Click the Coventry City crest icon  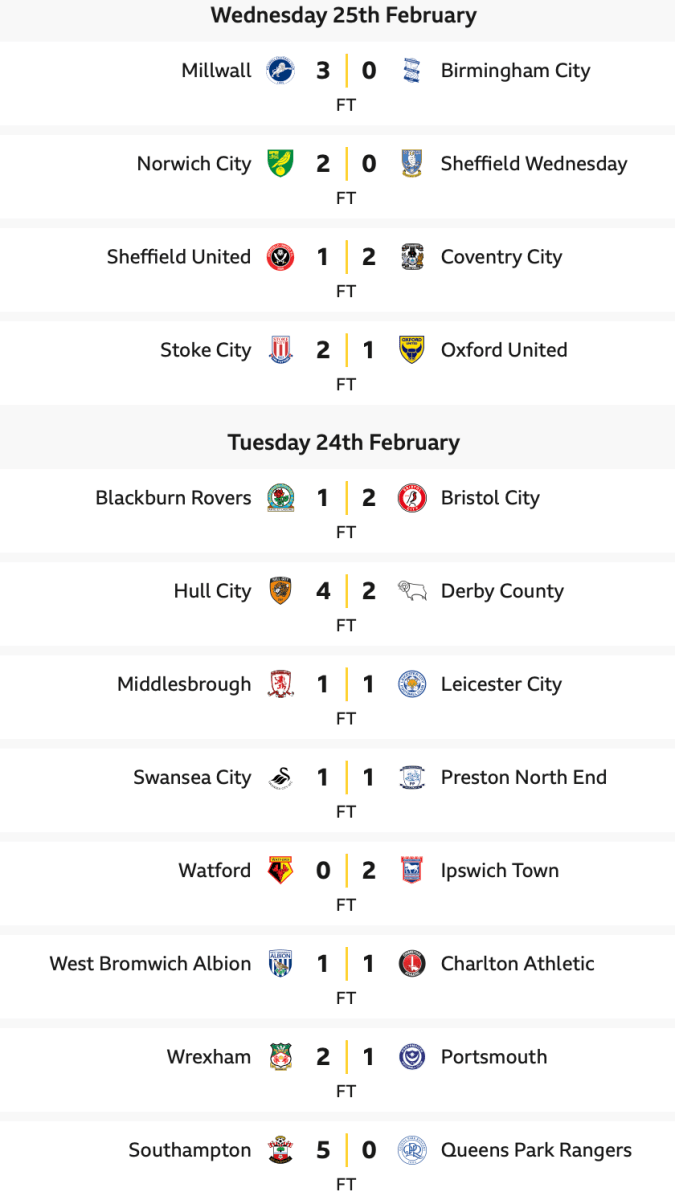tap(412, 257)
